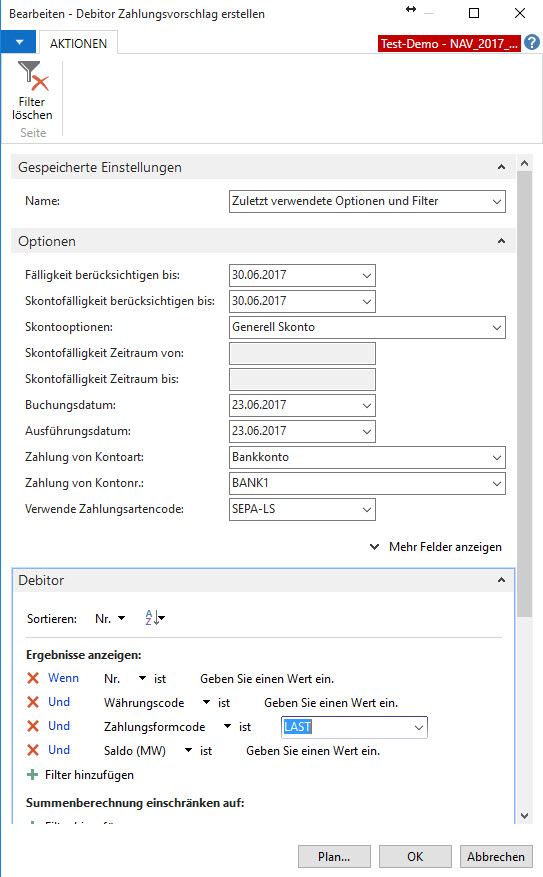Screen dimensions: 543x877
Task: Maximize the dialog window
Action: coord(474,13)
